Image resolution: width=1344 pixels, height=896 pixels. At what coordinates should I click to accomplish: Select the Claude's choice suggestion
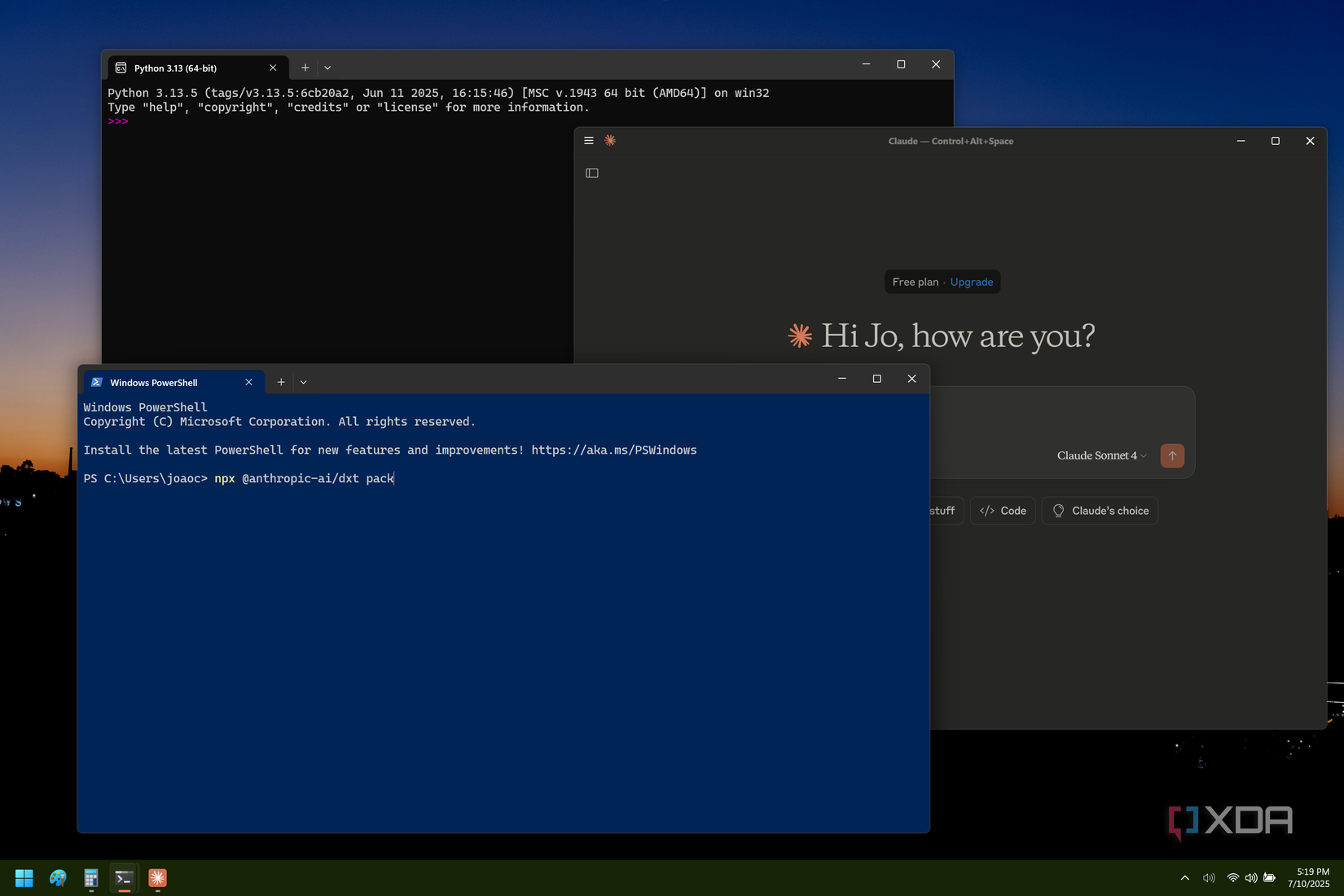click(x=1100, y=511)
